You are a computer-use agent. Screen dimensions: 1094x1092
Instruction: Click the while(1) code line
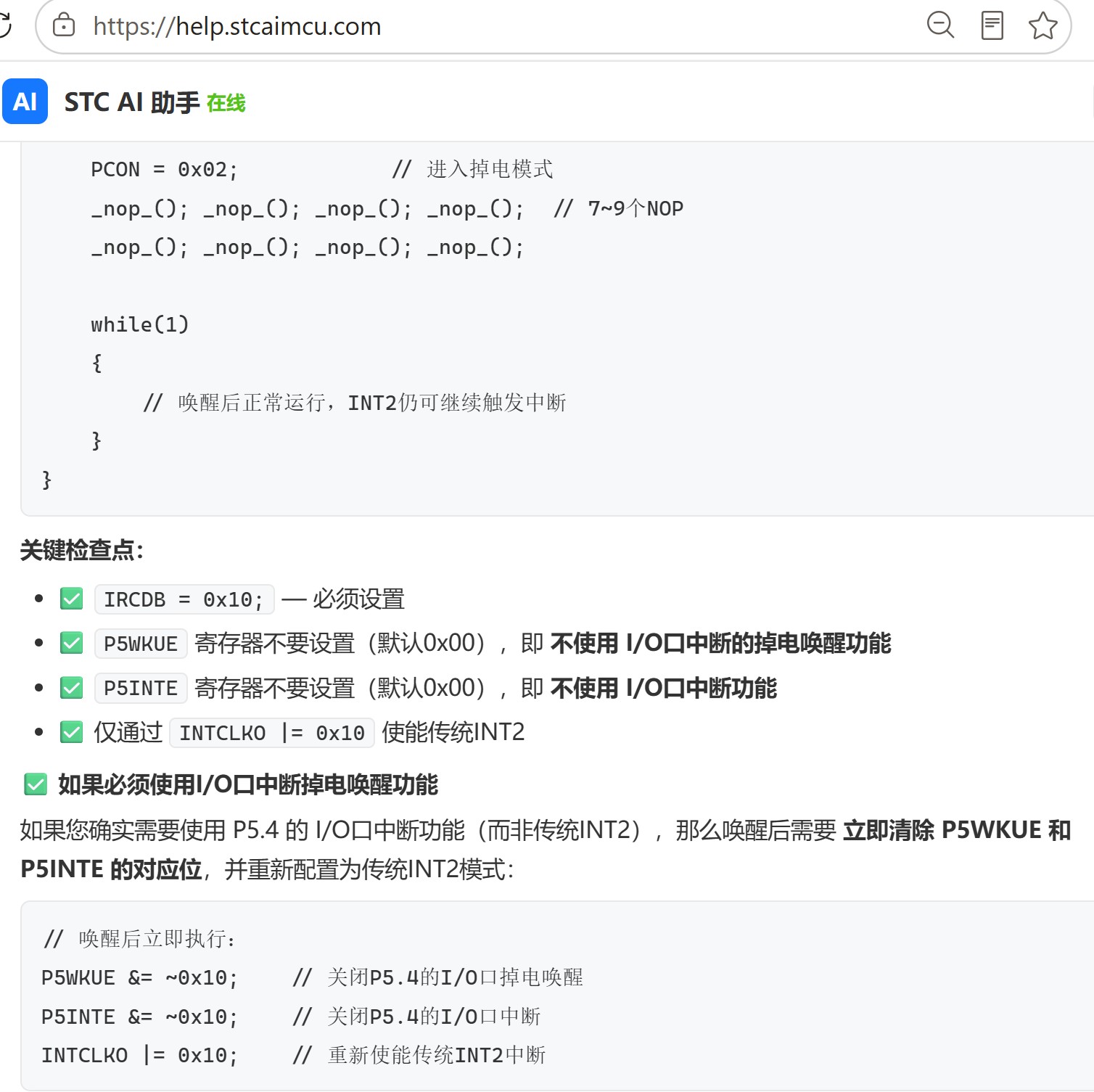140,324
